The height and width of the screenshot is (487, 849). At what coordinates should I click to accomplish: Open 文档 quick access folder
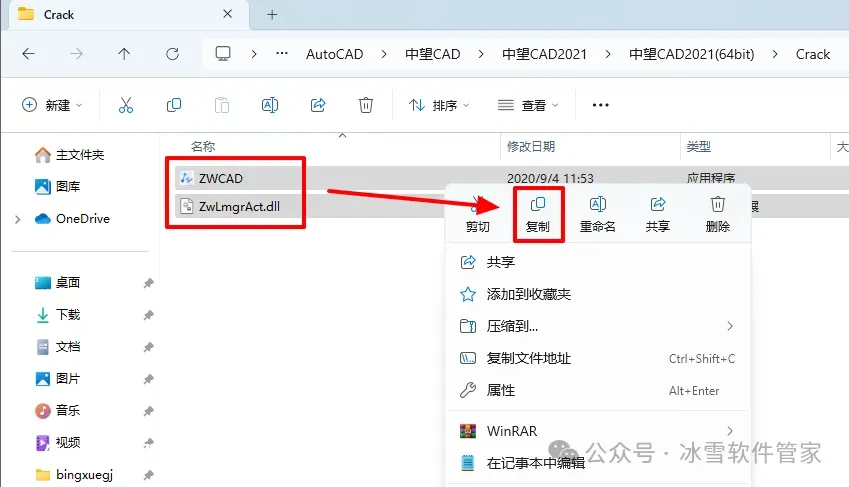click(x=57, y=347)
